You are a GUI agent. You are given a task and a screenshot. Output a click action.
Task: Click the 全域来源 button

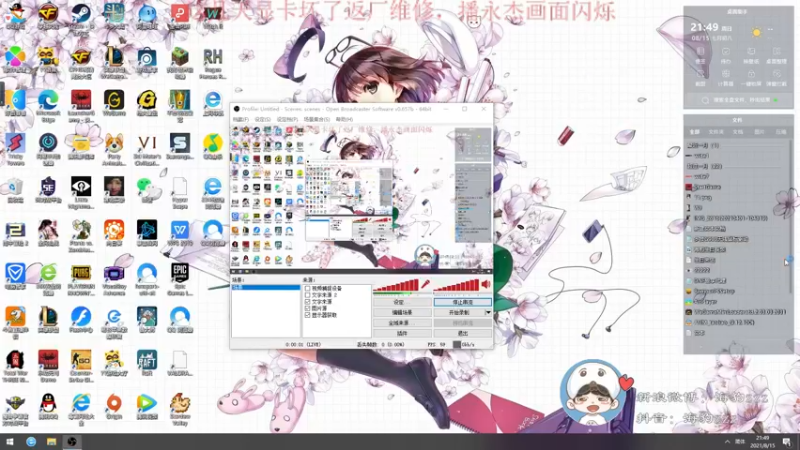(402, 323)
